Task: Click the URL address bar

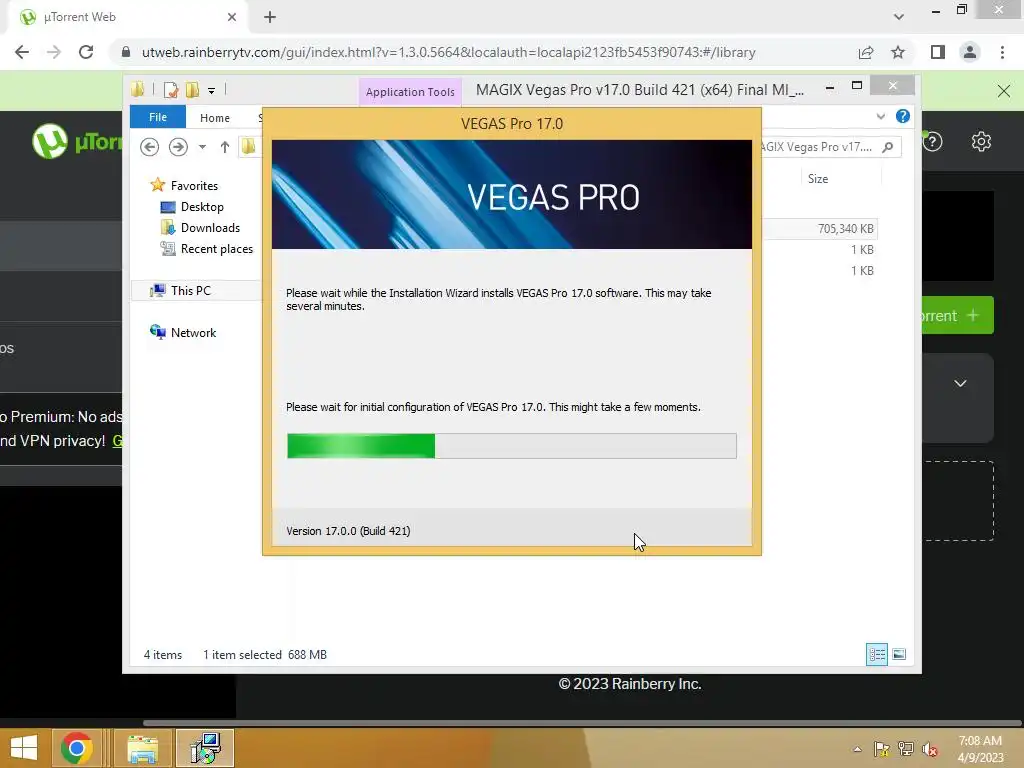Action: (448, 52)
